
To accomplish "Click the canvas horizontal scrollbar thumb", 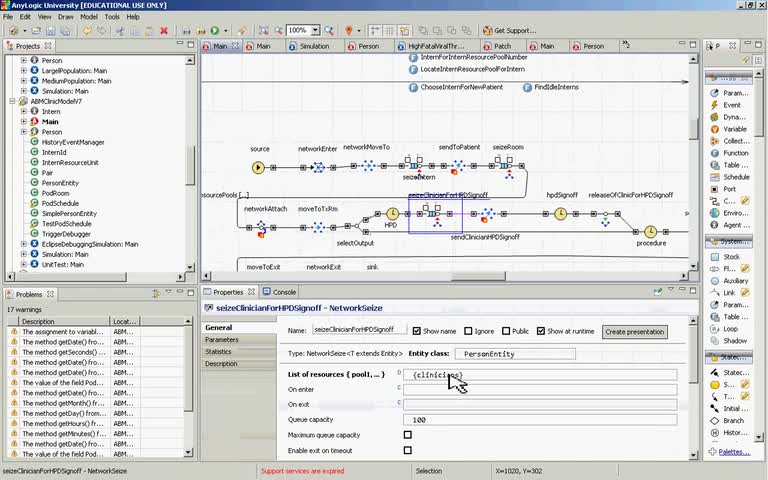I will coord(478,277).
